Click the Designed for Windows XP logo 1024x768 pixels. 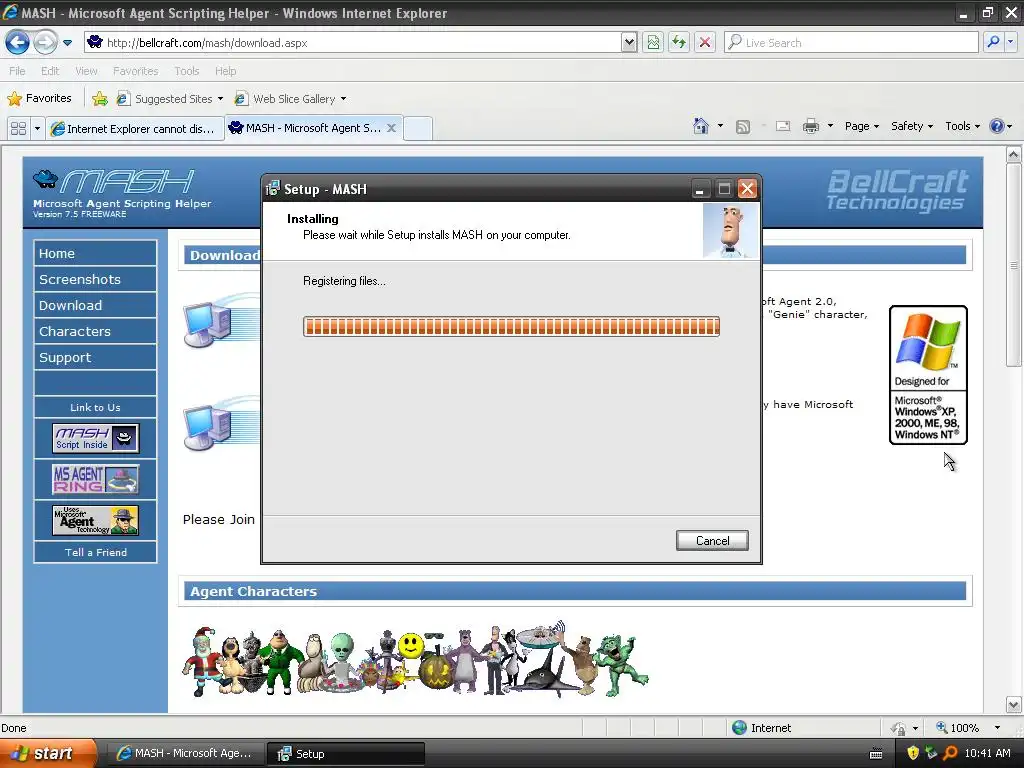click(928, 375)
